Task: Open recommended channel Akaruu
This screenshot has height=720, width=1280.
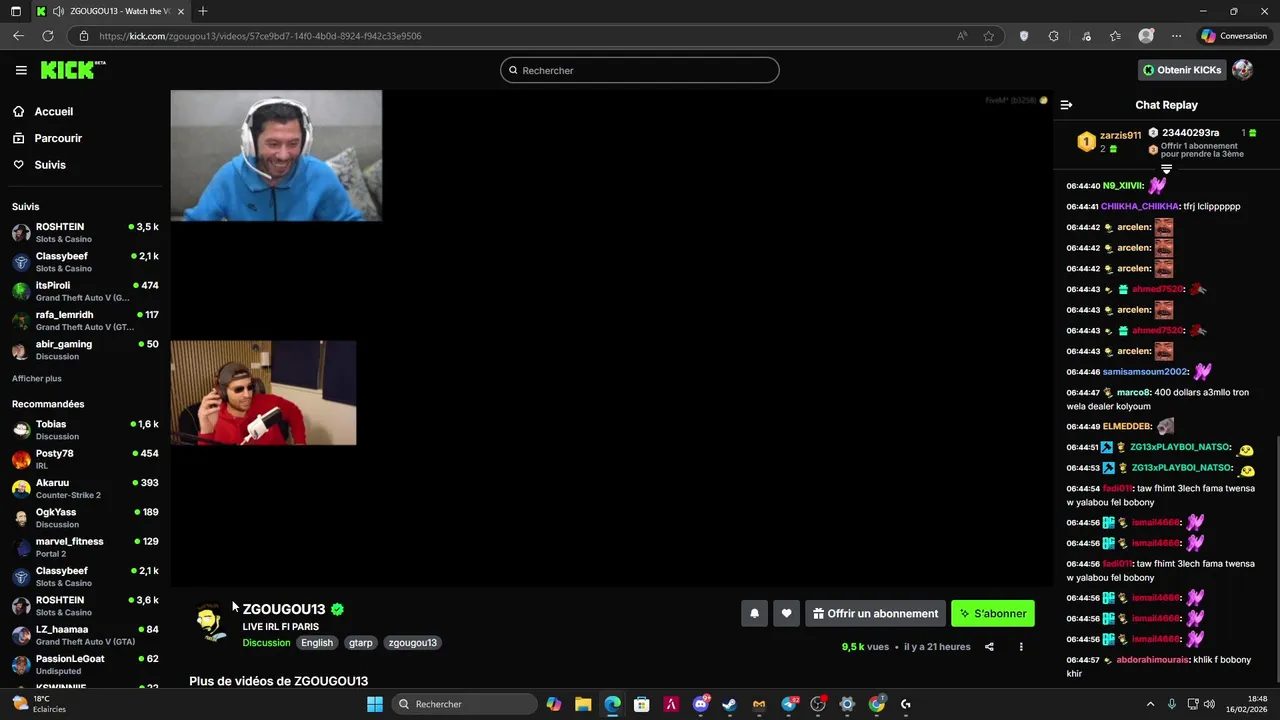Action: 85,488
